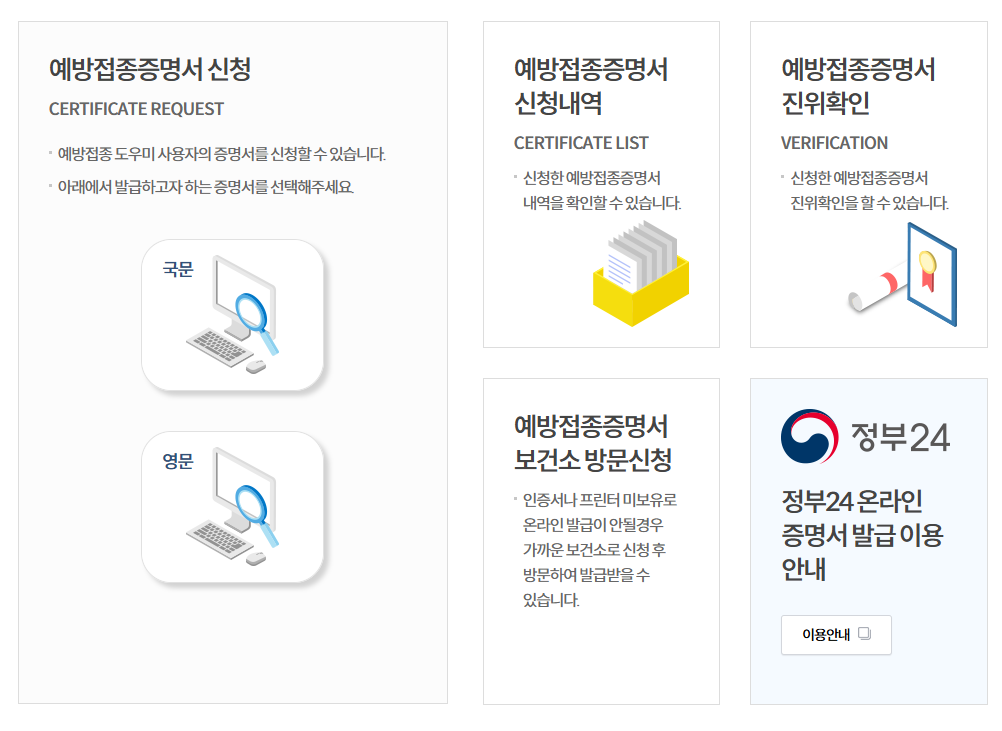Screen dimensions: 1002x731
Task: Open 예방접종증명서 보건소 방문신청 heading
Action: click(592, 443)
